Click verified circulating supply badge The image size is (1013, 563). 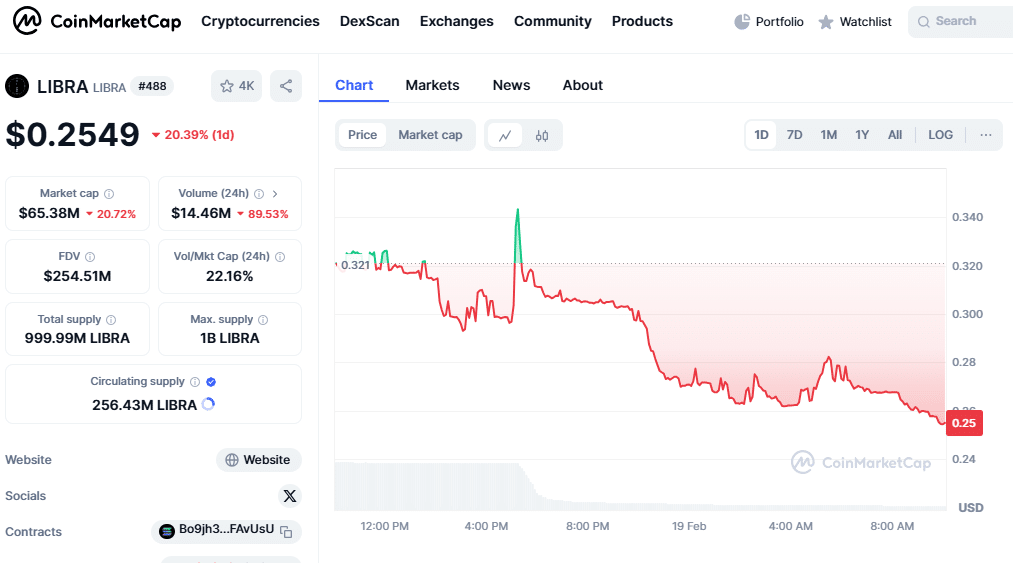(211, 382)
